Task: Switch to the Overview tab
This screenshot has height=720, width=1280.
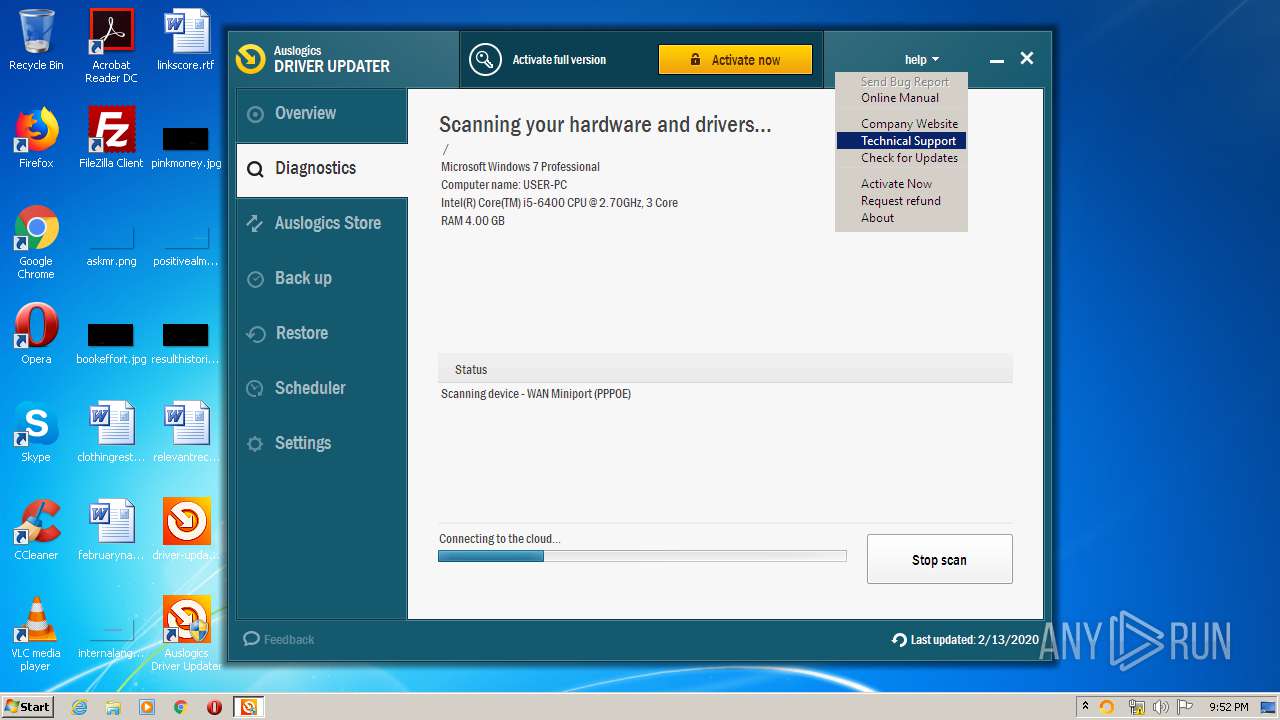Action: [x=322, y=114]
